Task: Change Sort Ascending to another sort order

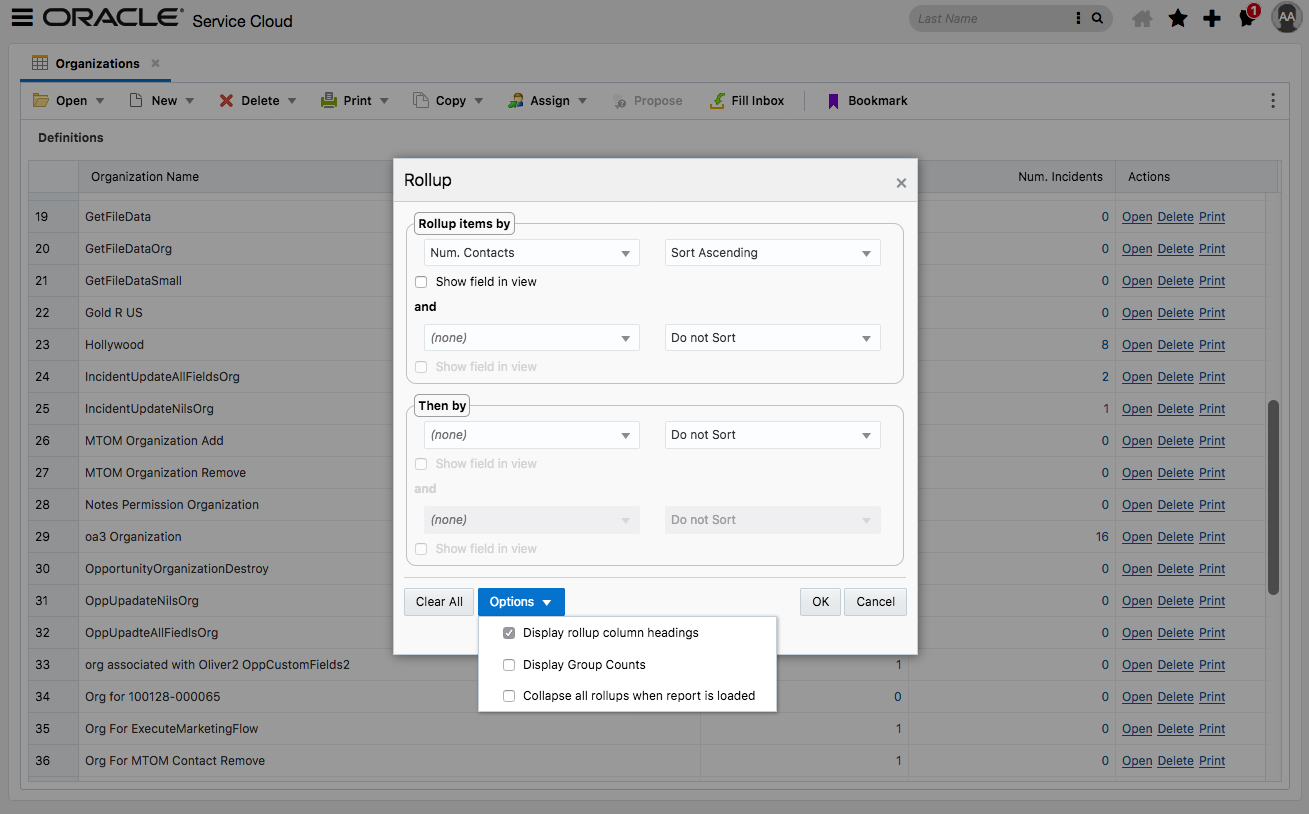Action: tap(772, 252)
